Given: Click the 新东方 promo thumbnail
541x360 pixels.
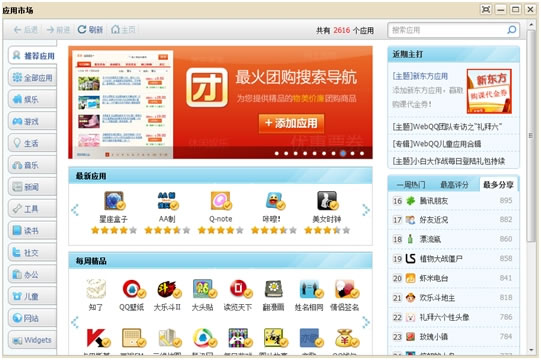Looking at the screenshot, I should 489,91.
